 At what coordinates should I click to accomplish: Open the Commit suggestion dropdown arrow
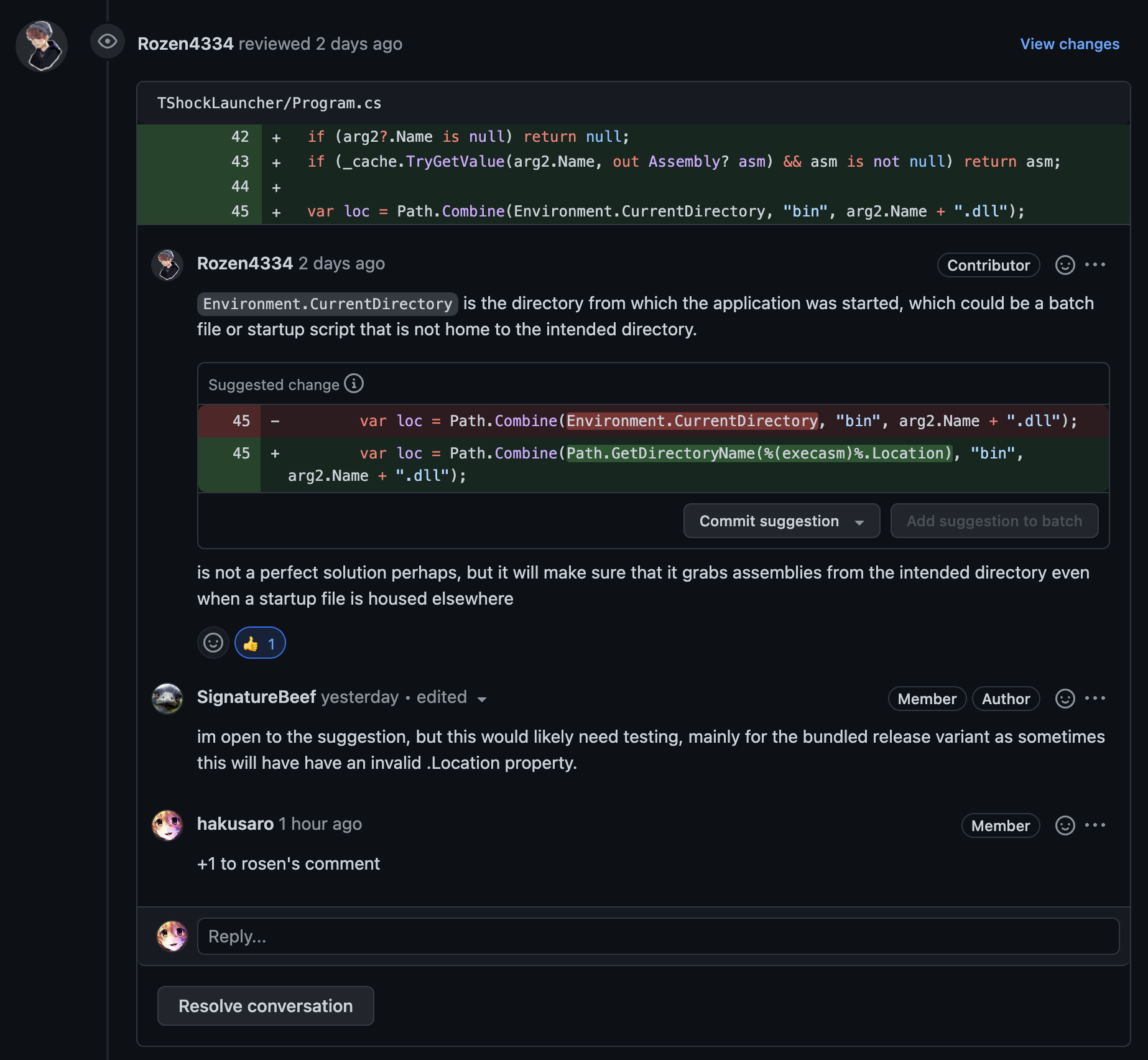[x=859, y=521]
